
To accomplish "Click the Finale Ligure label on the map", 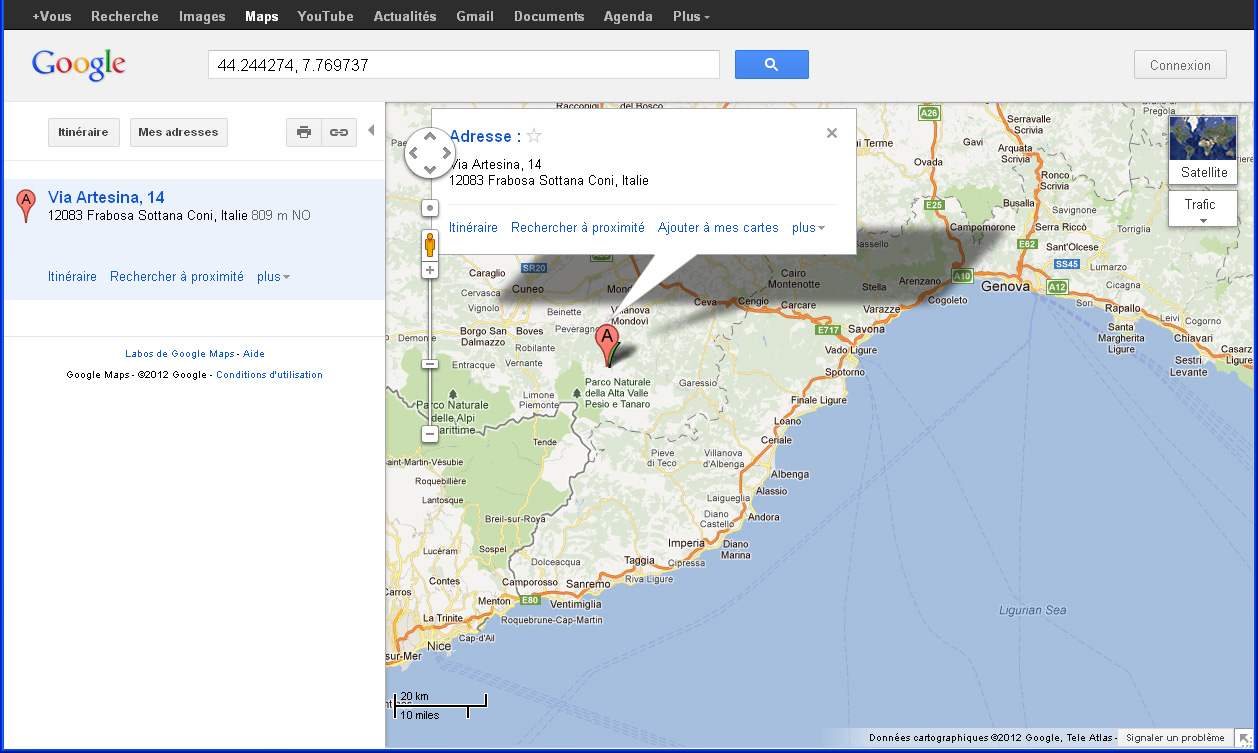I will 818,400.
